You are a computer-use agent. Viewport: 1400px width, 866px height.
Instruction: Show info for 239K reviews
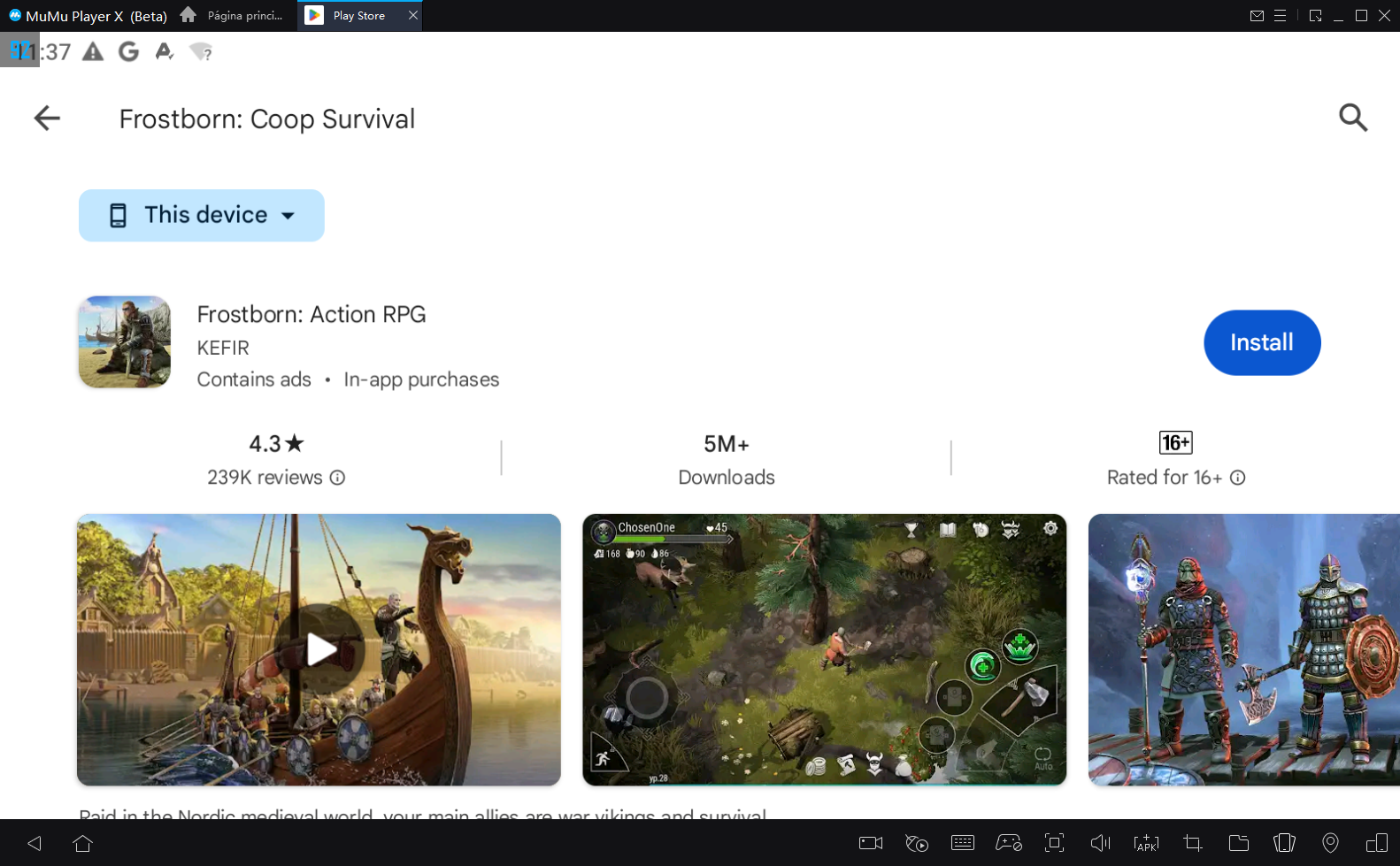click(337, 478)
